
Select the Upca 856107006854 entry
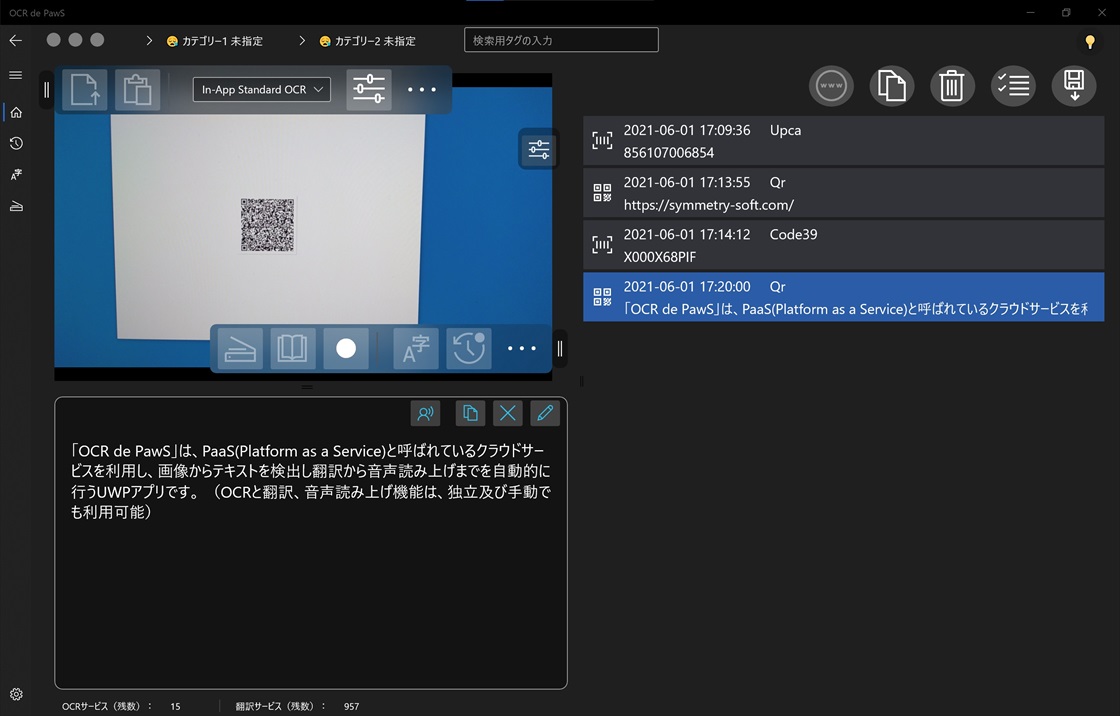click(844, 141)
